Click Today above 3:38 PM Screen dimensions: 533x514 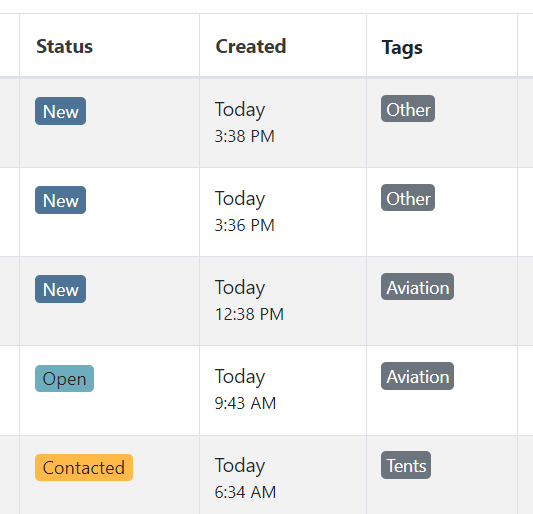click(240, 110)
